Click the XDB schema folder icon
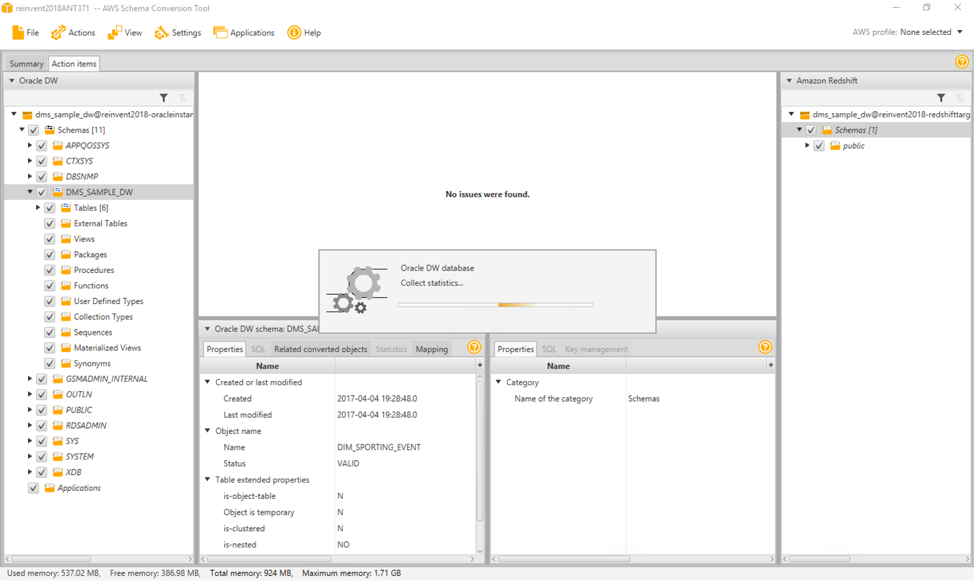The height and width of the screenshot is (581, 974). point(58,472)
